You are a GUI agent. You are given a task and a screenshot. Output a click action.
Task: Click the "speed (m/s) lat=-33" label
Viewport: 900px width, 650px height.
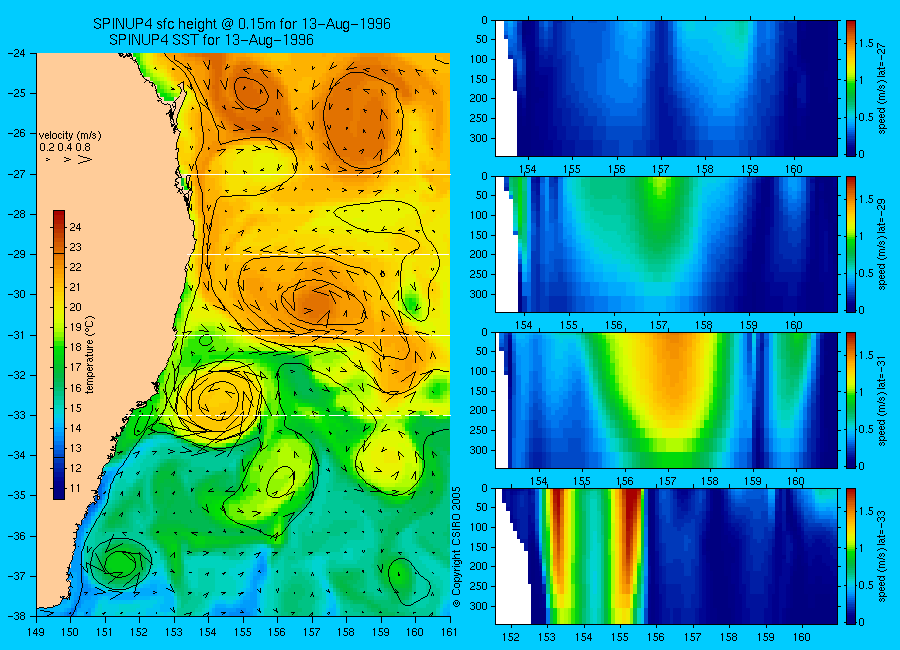(883, 556)
